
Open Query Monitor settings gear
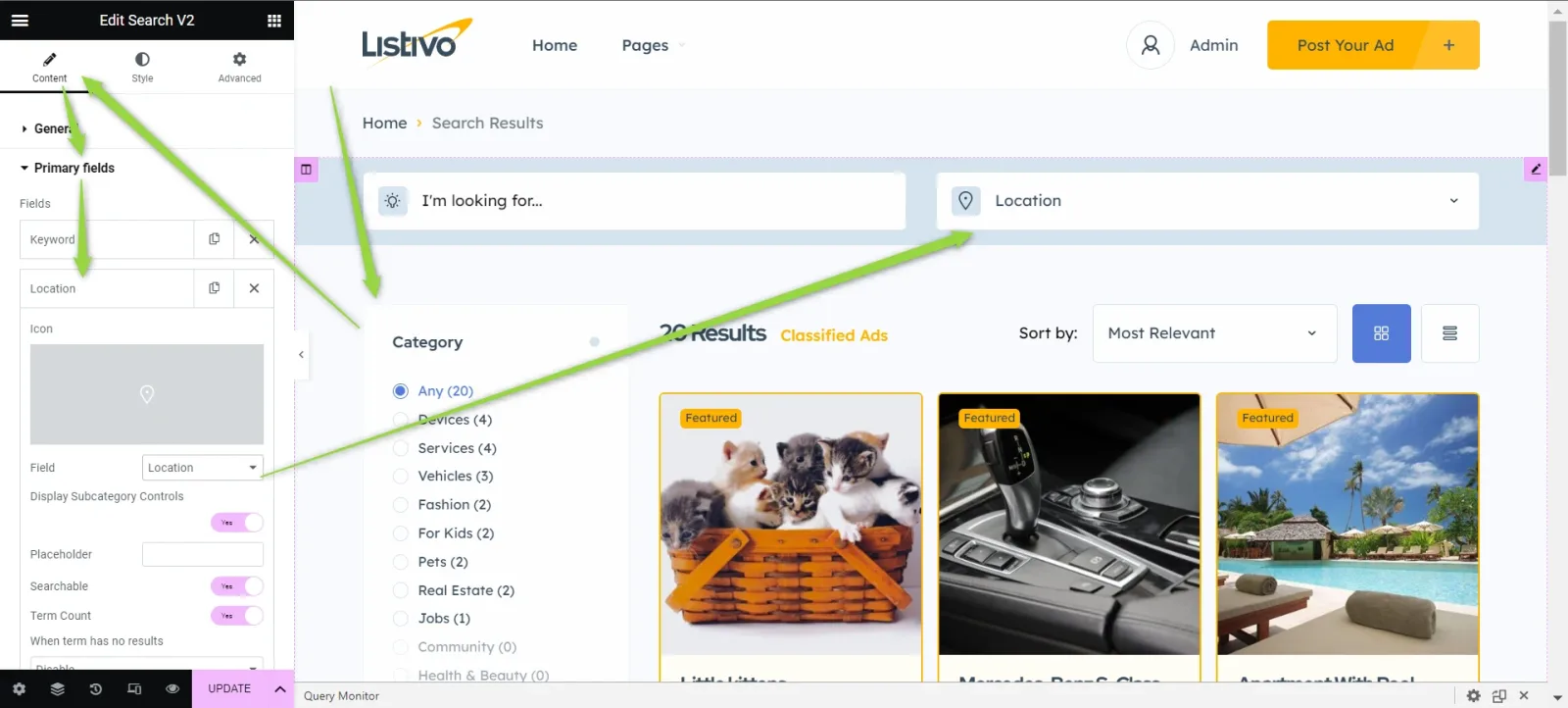(x=1474, y=695)
